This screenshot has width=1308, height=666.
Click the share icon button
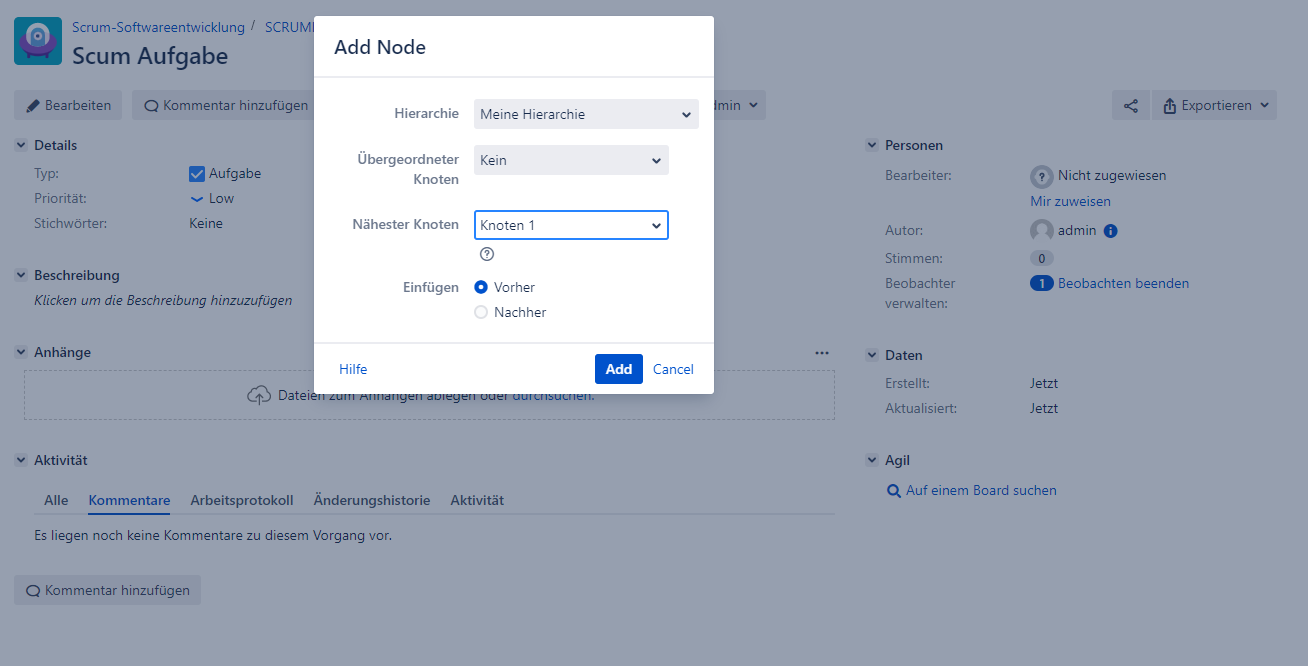[x=1130, y=105]
